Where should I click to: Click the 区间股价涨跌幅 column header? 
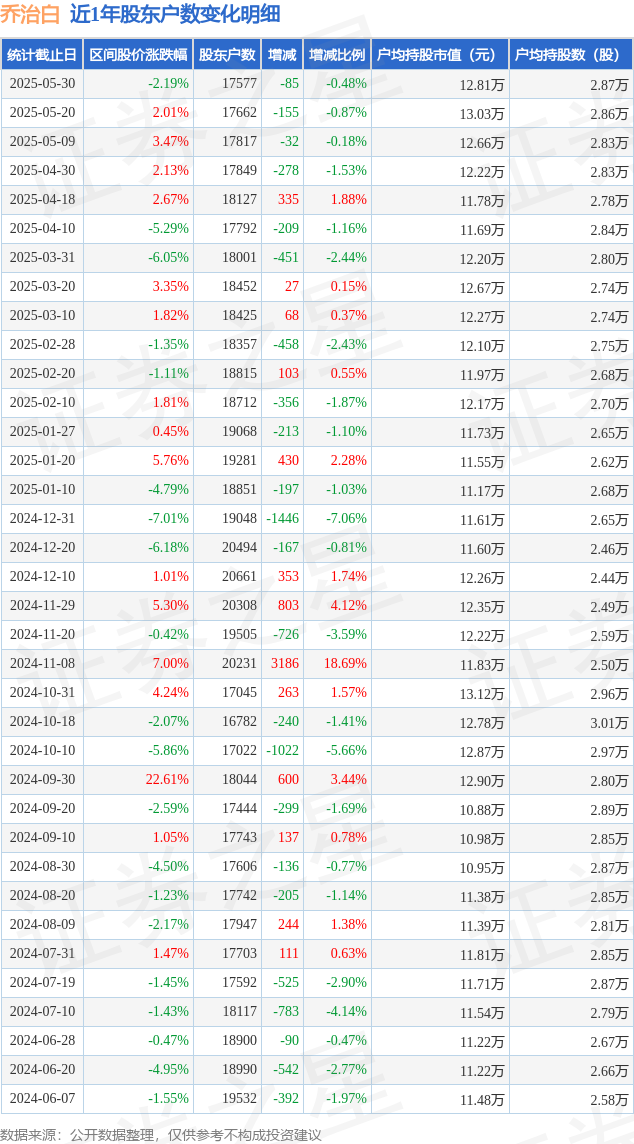pos(138,55)
